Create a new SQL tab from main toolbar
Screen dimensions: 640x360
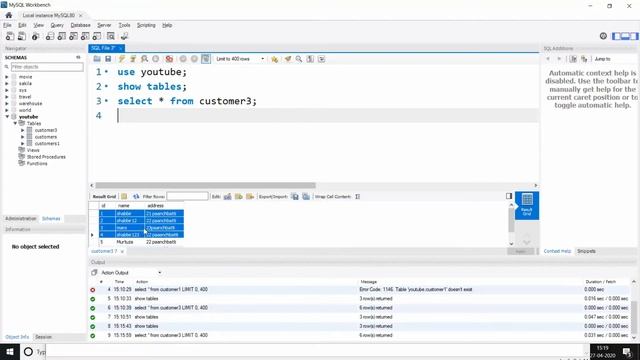(x=10, y=36)
